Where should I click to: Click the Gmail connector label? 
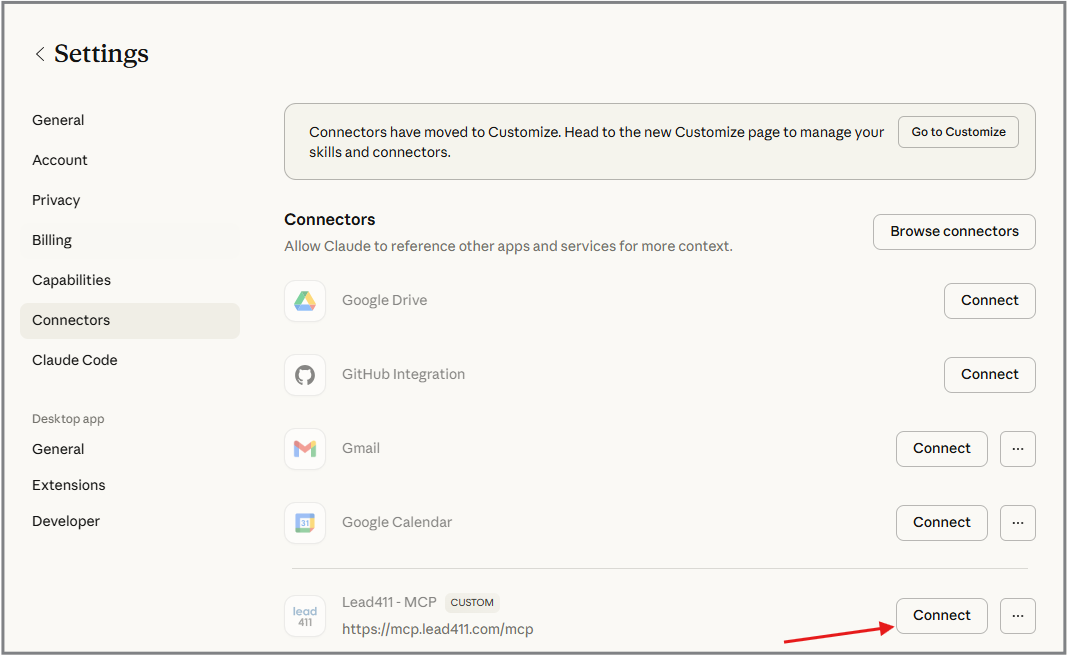point(361,449)
